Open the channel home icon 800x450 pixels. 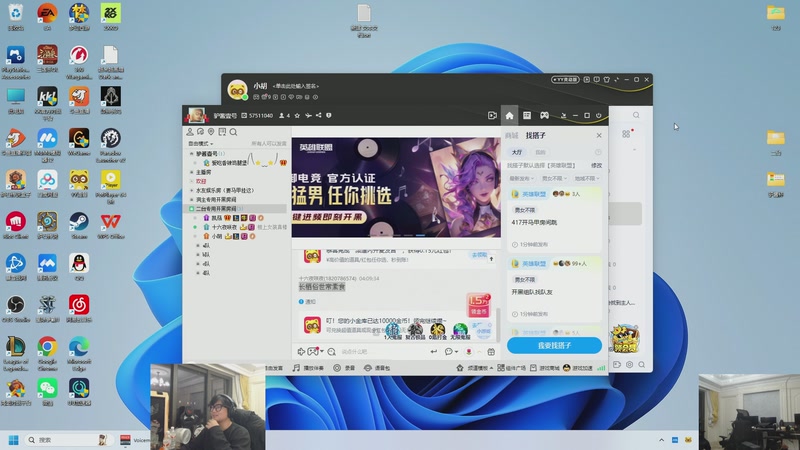coord(509,116)
